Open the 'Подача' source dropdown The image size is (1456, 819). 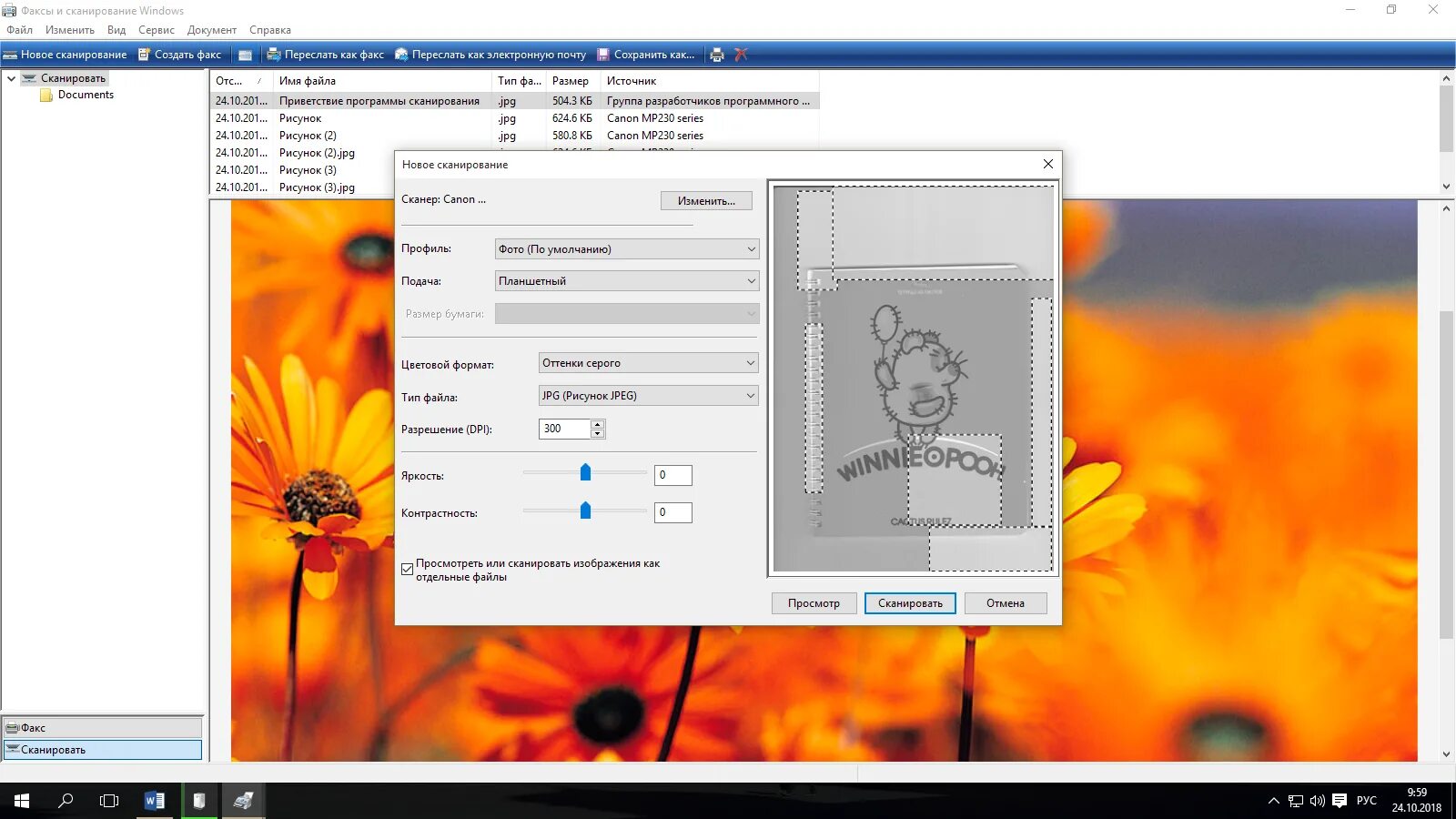tap(627, 281)
